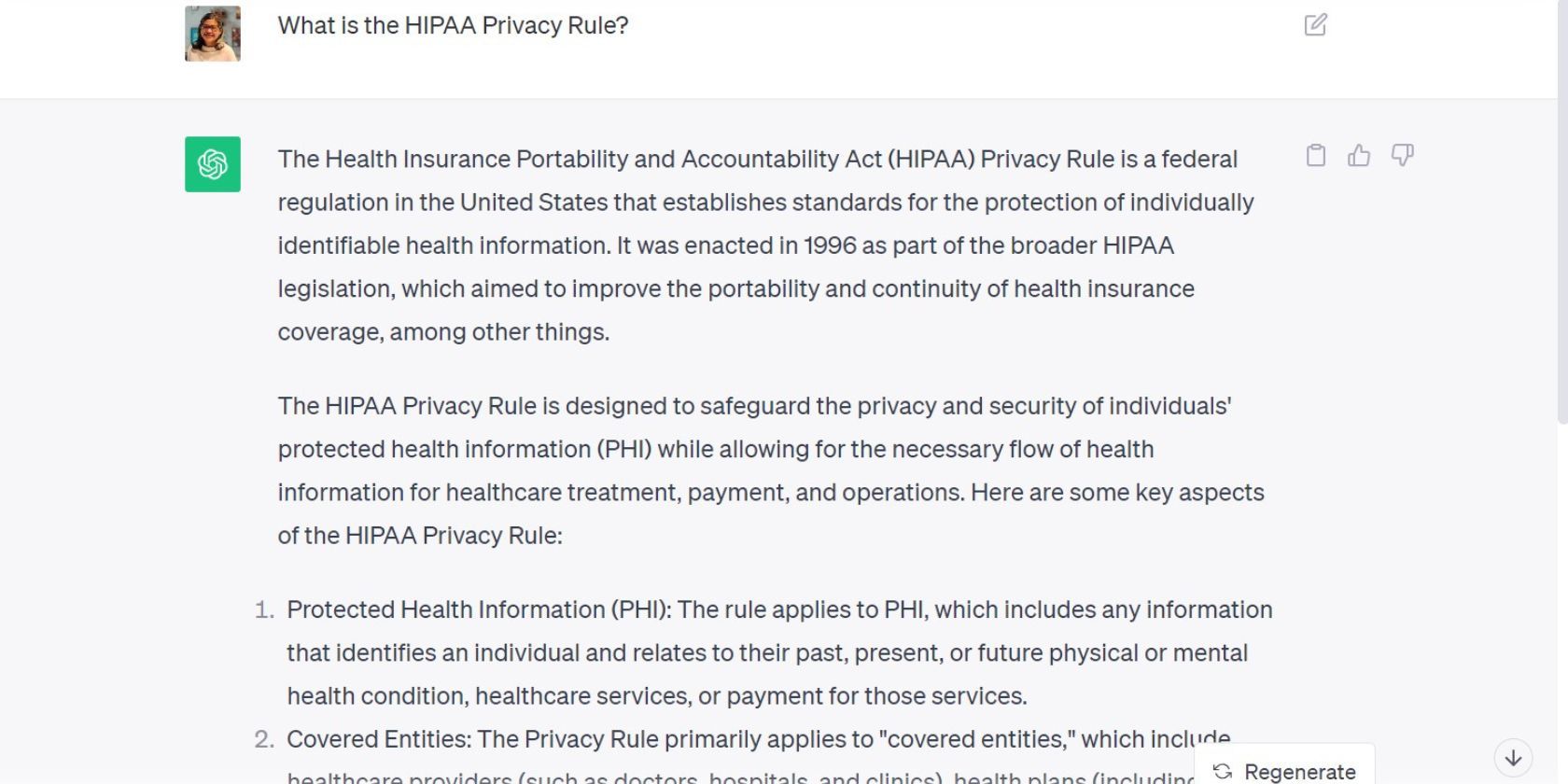Click the green ChatGPT logo avatar
Viewport: 1568px width, 784px height.
(x=211, y=164)
